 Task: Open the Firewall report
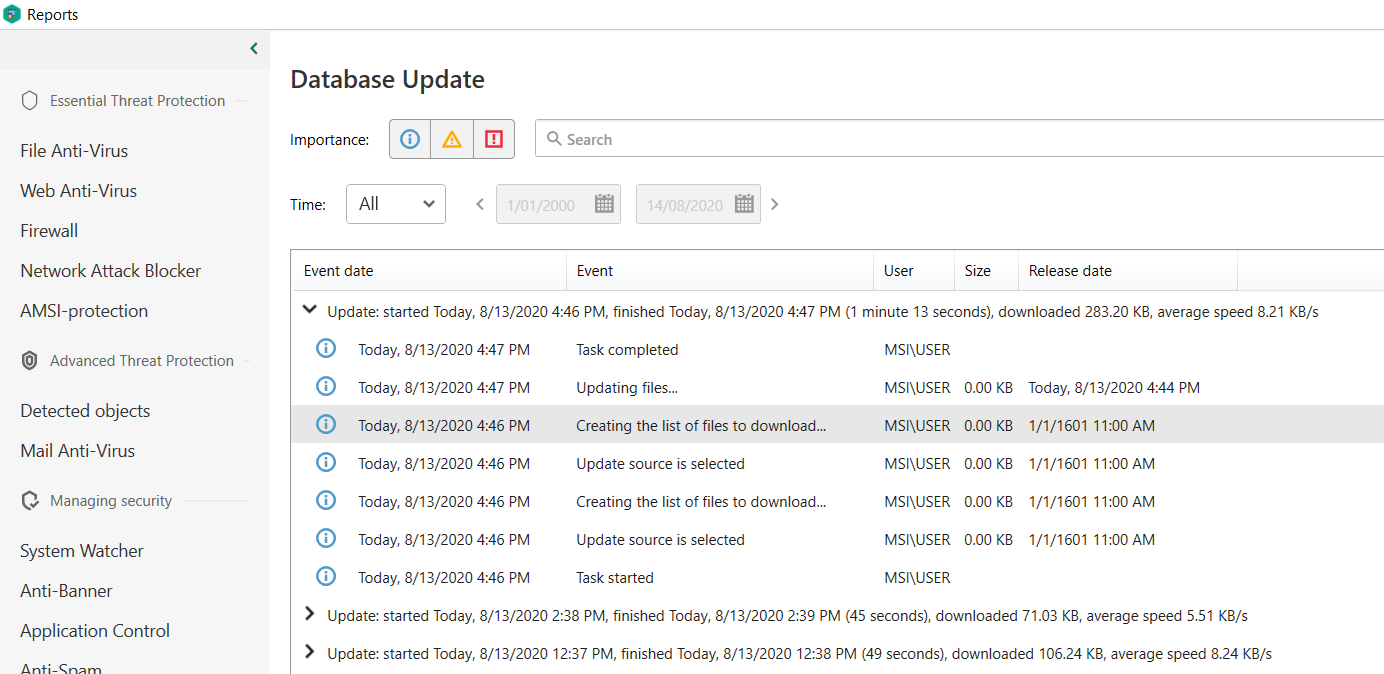[49, 231]
